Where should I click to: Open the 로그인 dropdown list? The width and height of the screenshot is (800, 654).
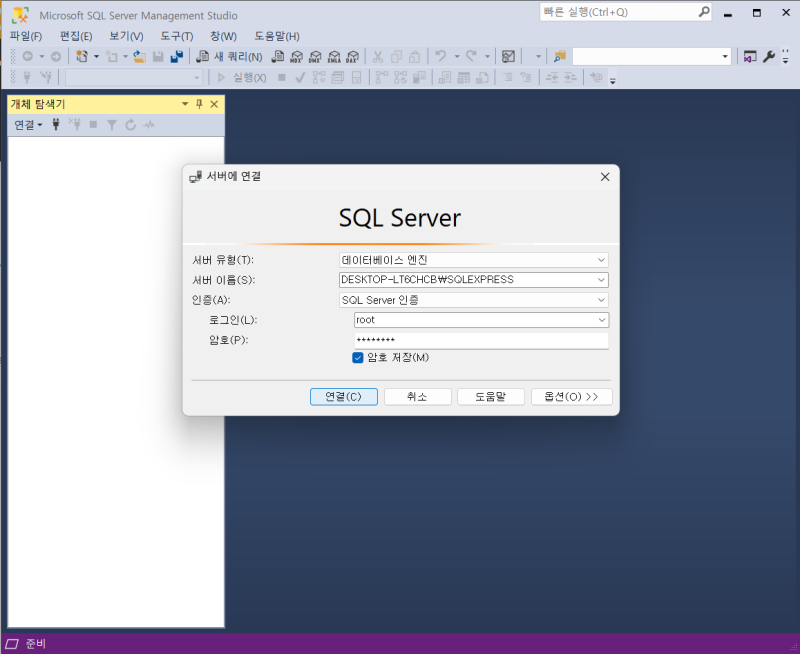601,319
